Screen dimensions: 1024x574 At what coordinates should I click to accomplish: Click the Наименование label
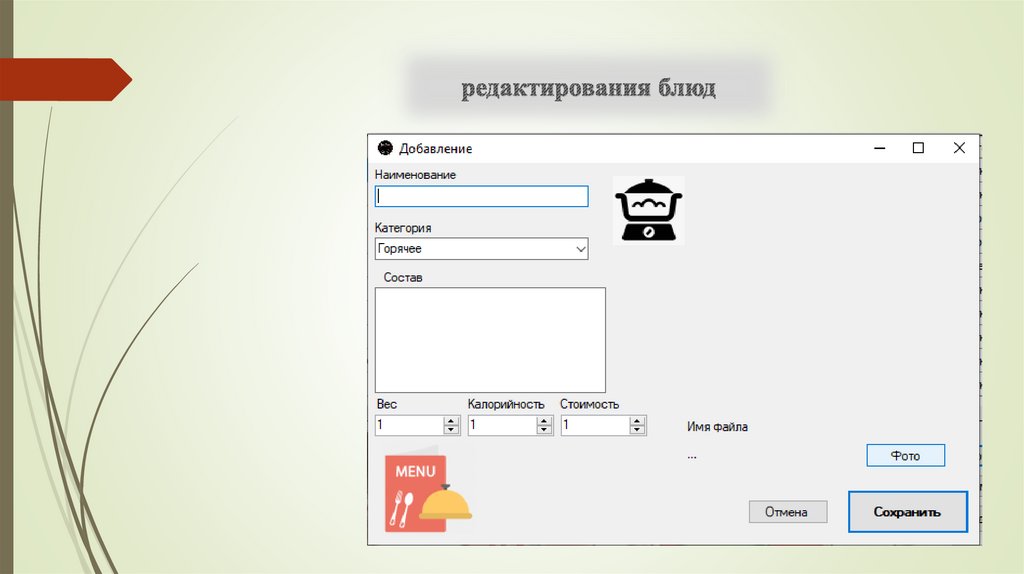[x=415, y=175]
